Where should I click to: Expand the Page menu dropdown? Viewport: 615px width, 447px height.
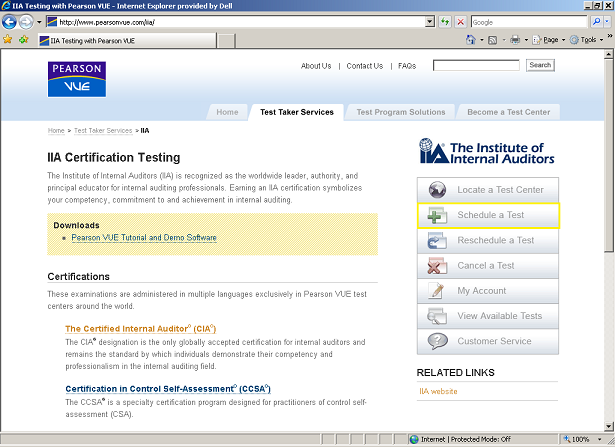pyautogui.click(x=563, y=40)
